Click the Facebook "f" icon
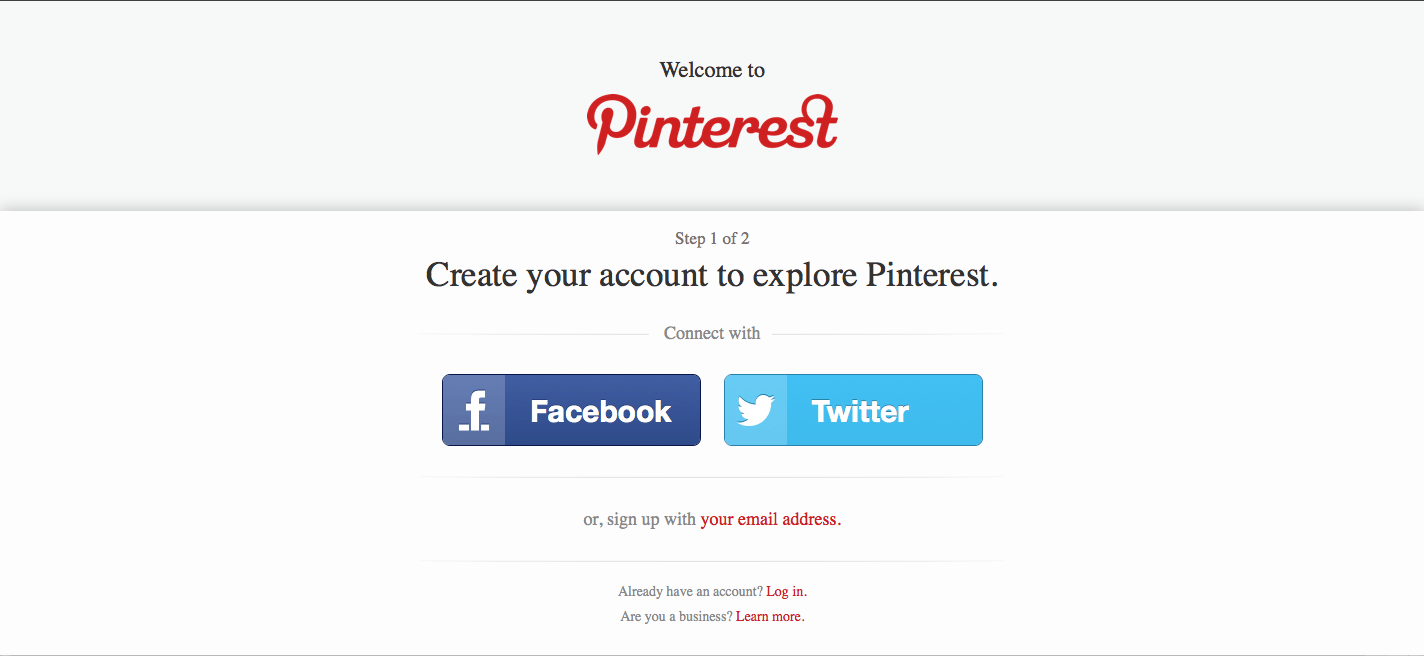Viewport: 1424px width, 656px height. [x=474, y=410]
